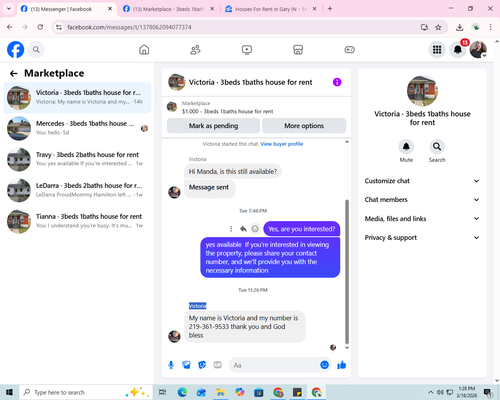The height and width of the screenshot is (400, 500).
Task: Go back using the Marketplace arrow
Action: click(14, 73)
